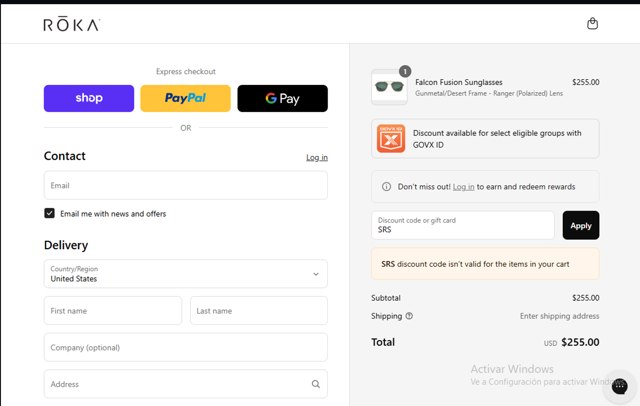Open the Falcon Fusion Sunglasses thumbnail
Screen dimensions: 640x406
point(389,87)
